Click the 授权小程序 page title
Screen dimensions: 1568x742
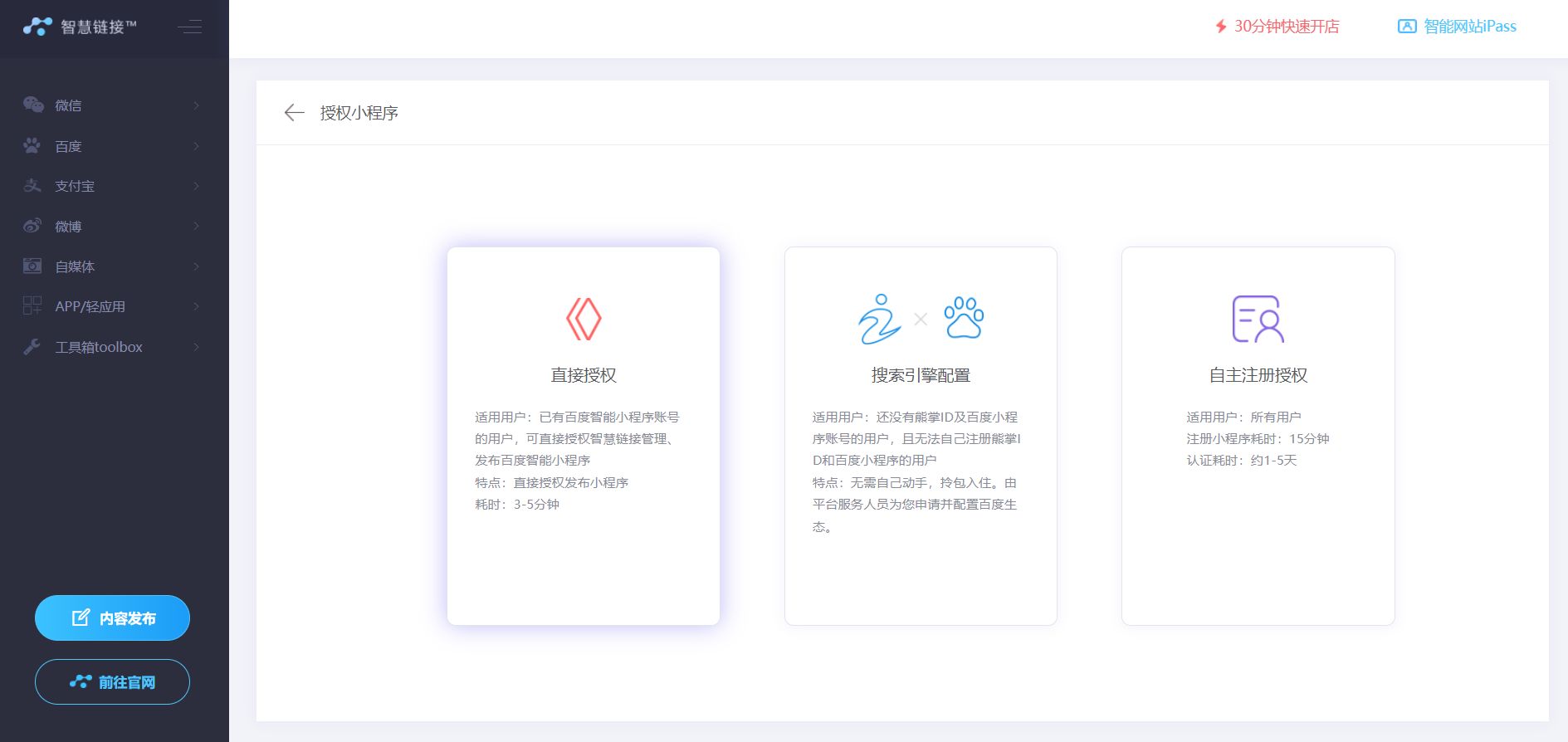[x=359, y=113]
